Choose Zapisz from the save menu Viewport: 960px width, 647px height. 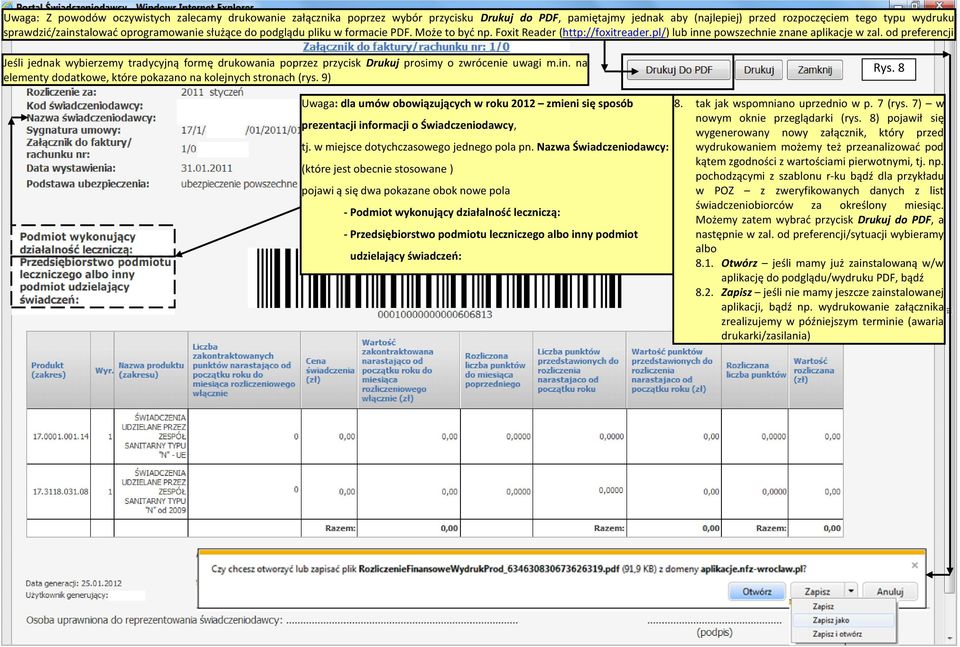(823, 606)
